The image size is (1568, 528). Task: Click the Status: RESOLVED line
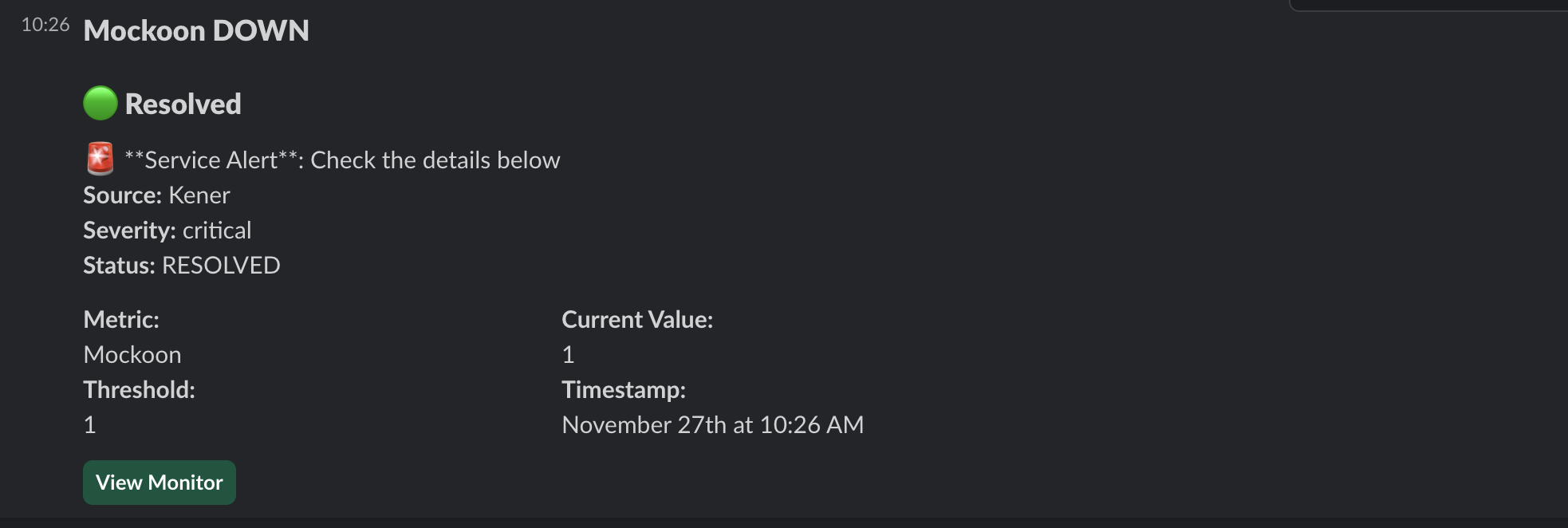coord(182,266)
